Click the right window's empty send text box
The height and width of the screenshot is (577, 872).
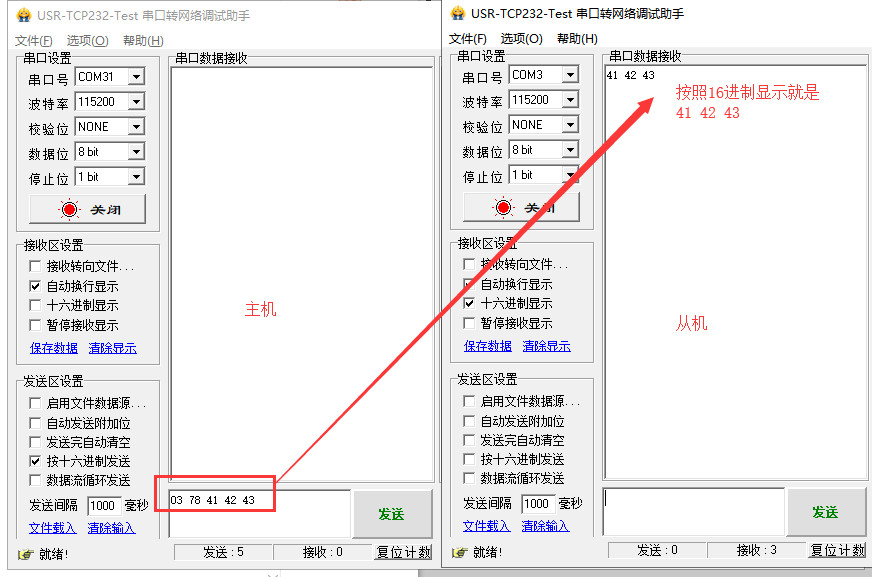(x=694, y=511)
